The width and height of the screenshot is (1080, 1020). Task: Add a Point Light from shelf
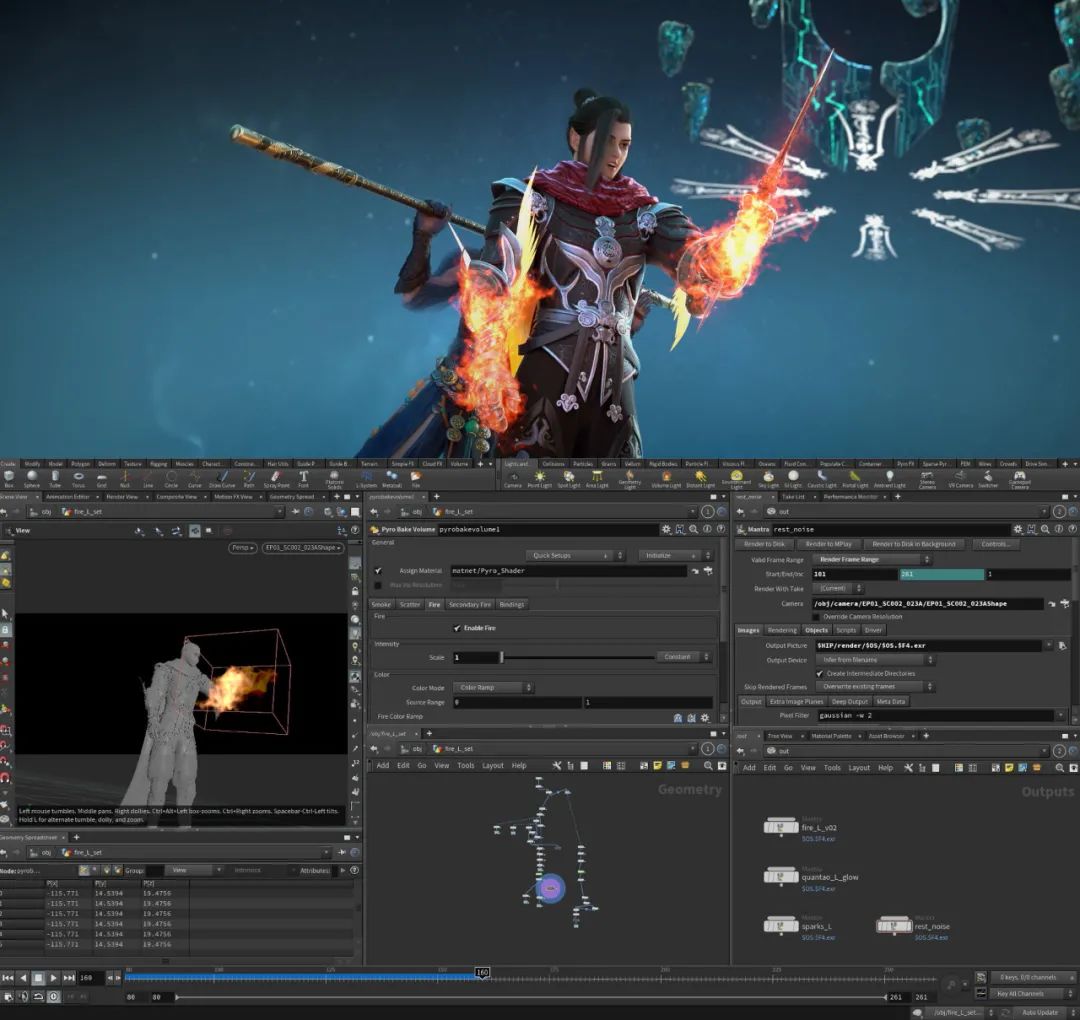[x=539, y=478]
